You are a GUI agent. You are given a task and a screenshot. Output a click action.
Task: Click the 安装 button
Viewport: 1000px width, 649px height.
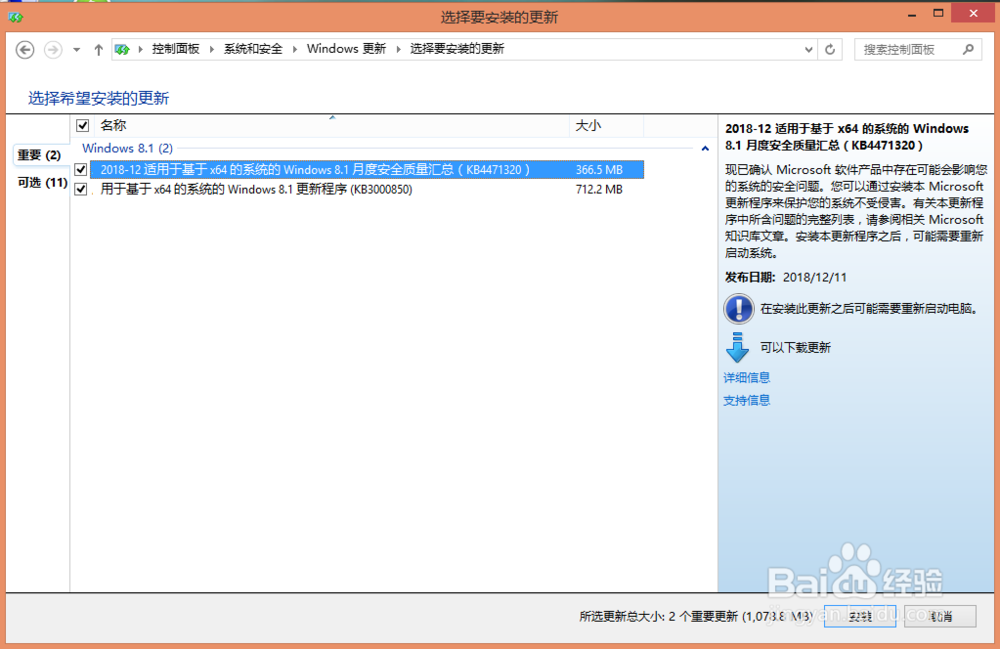[860, 616]
